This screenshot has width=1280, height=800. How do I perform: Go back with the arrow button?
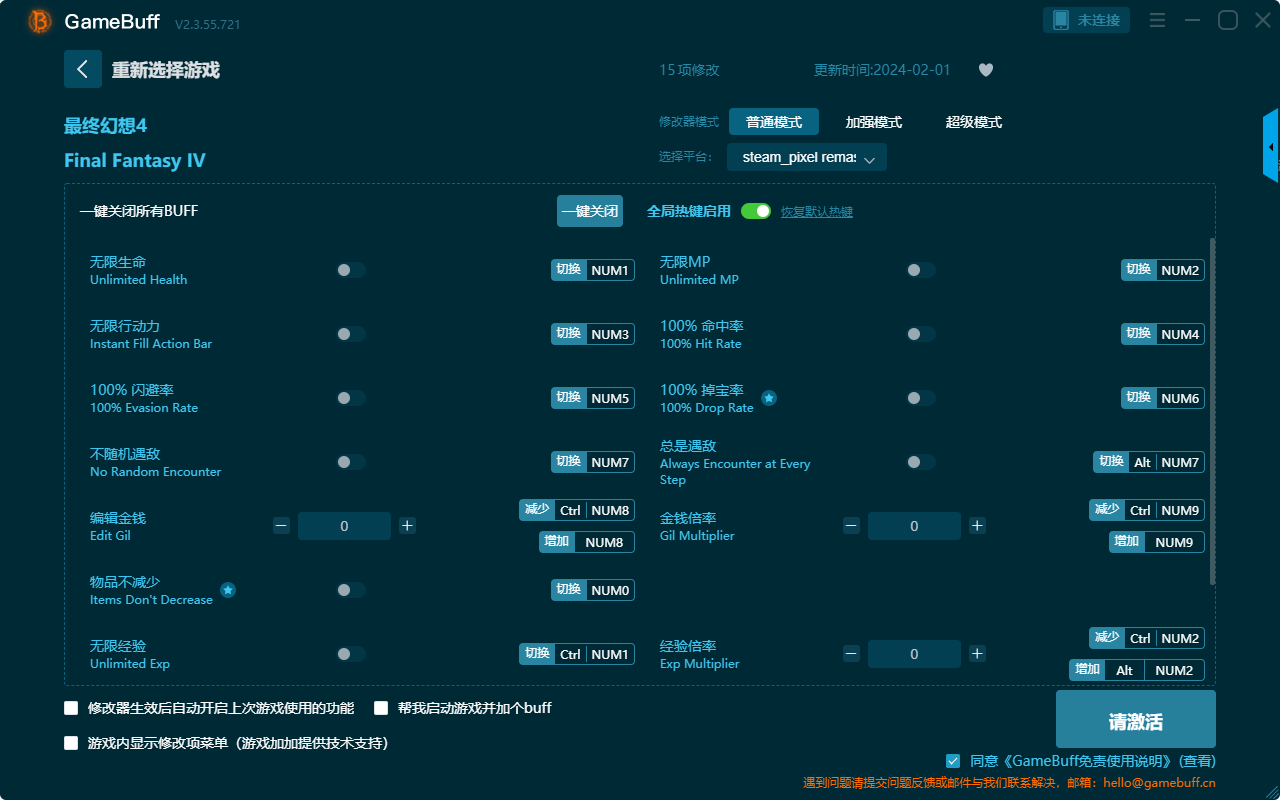pyautogui.click(x=83, y=69)
